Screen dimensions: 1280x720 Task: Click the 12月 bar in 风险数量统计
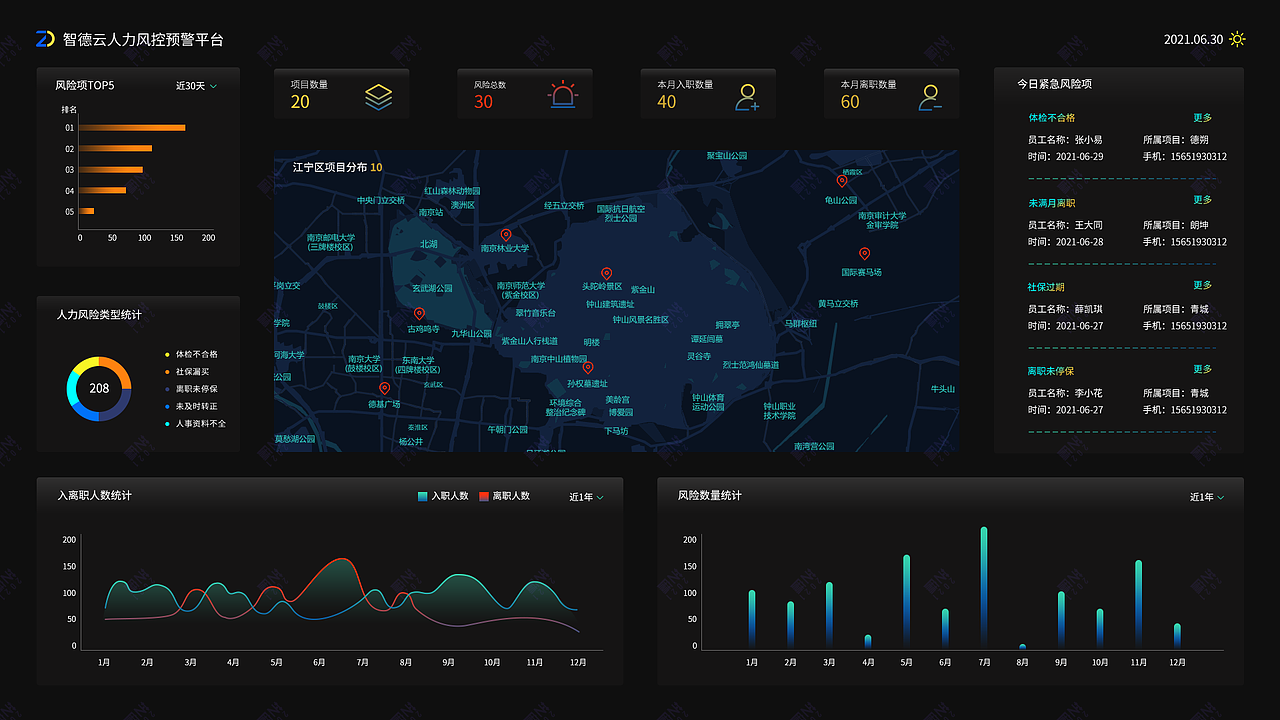pos(1177,636)
